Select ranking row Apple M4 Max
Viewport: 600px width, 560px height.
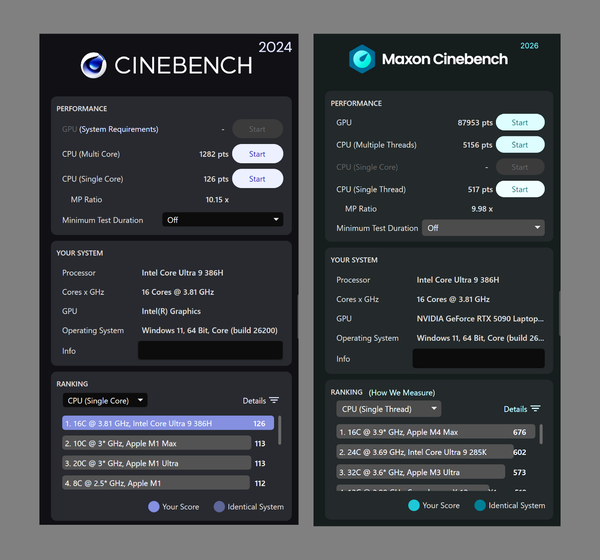coord(435,432)
